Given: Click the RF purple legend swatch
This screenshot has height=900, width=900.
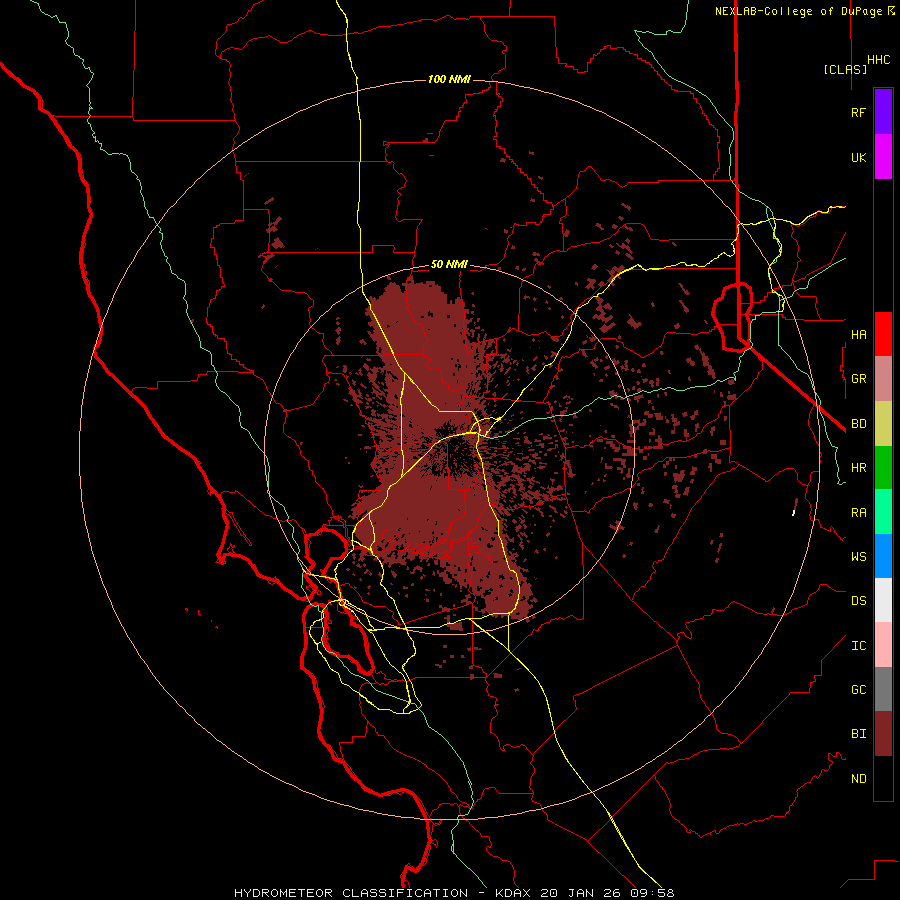Looking at the screenshot, I should 883,112.
